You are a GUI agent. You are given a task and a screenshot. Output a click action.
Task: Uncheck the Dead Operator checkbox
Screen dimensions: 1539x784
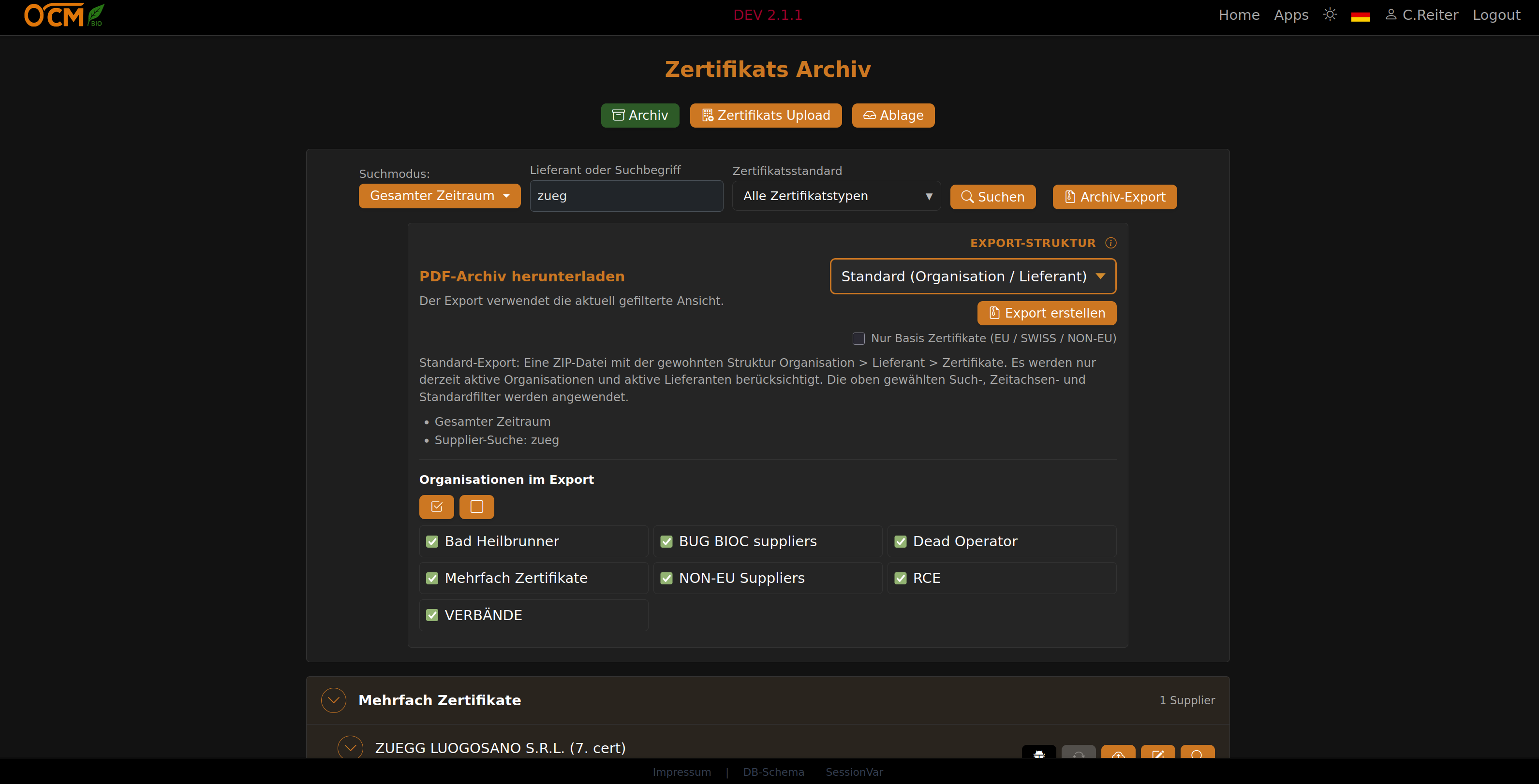click(x=901, y=541)
